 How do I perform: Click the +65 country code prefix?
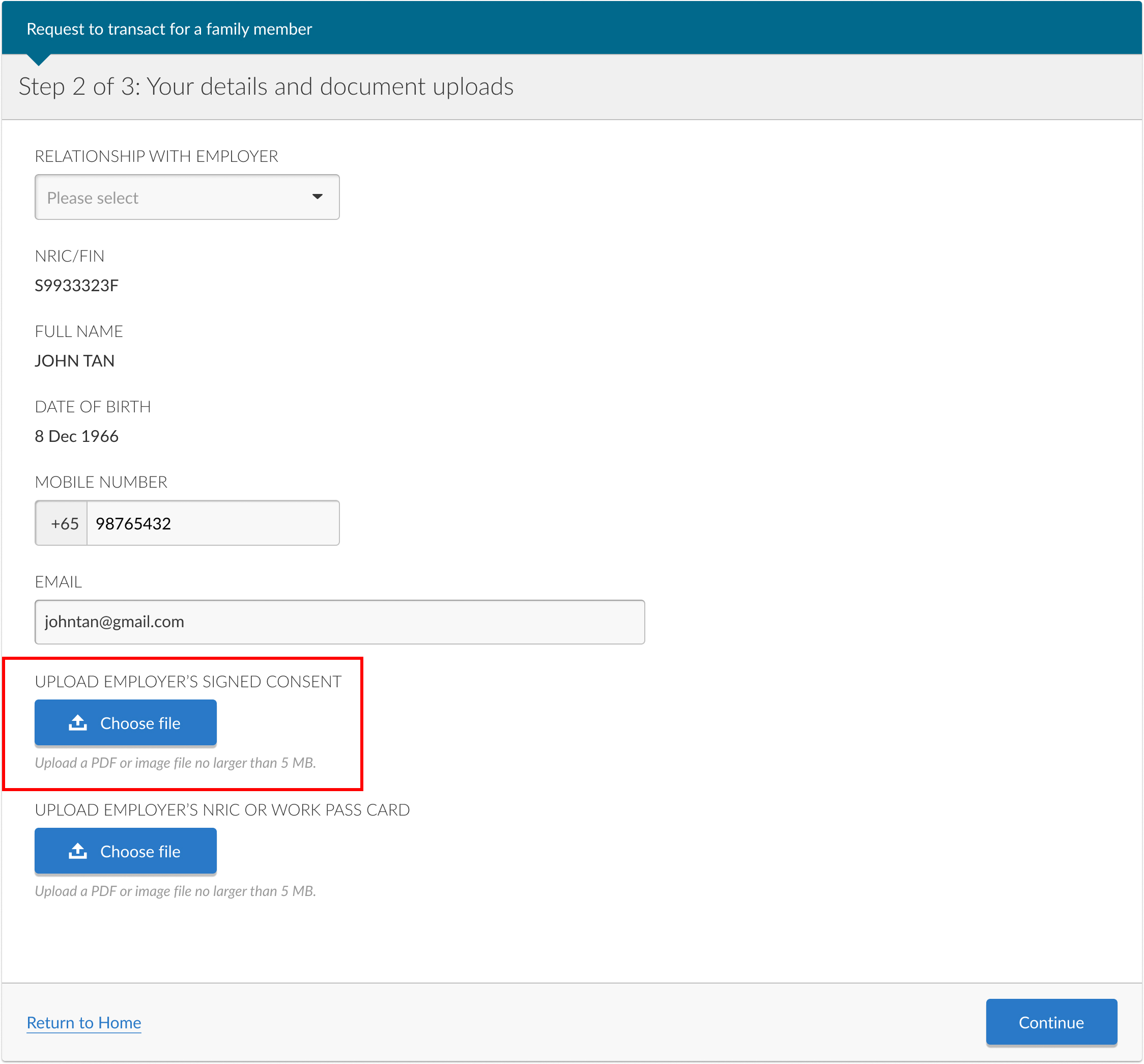click(62, 523)
